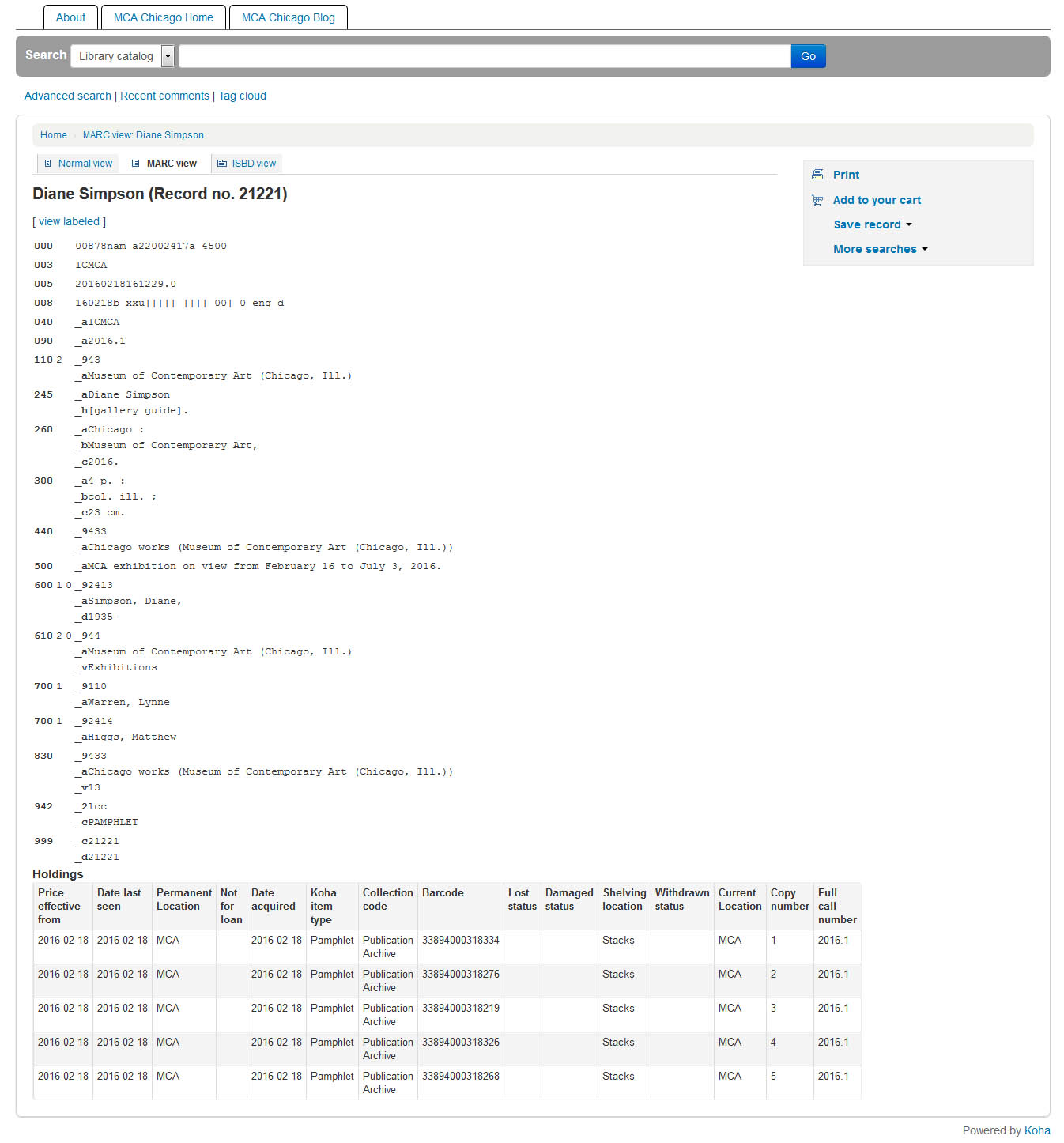1064x1143 pixels.
Task: Click the Print printer icon
Action: tap(817, 175)
